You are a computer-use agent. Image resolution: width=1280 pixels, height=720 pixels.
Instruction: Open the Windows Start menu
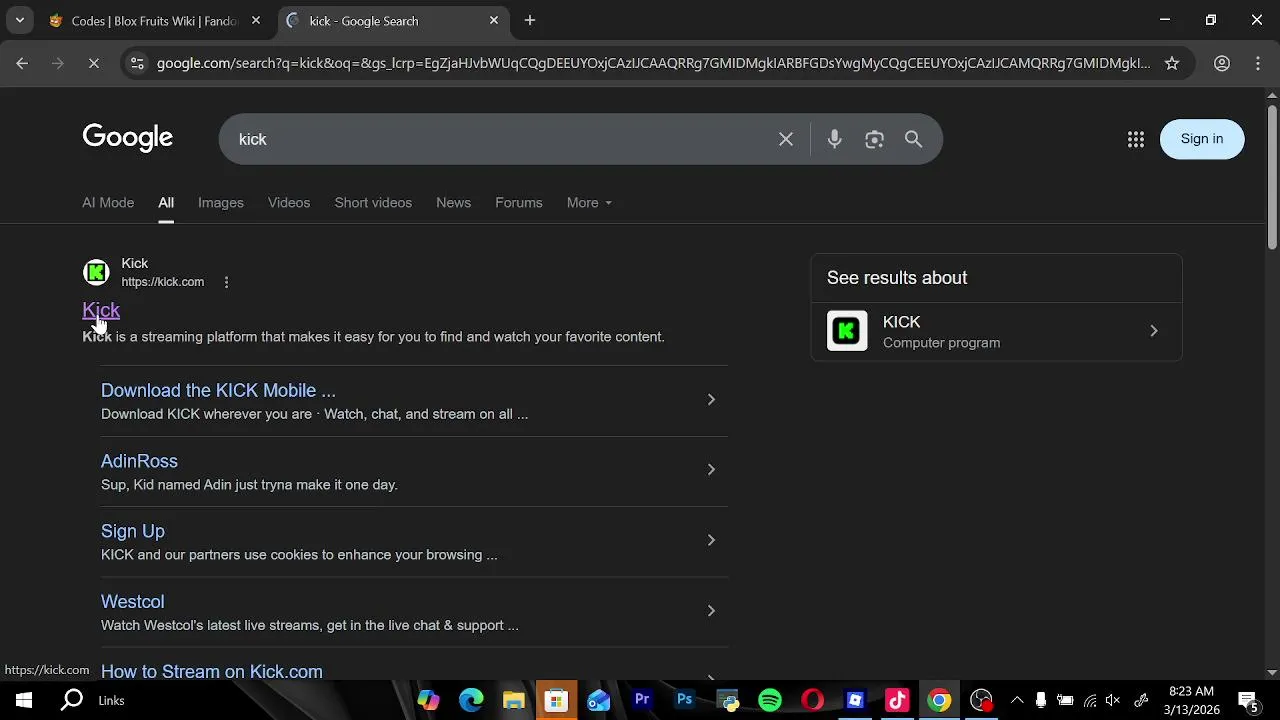click(x=24, y=700)
